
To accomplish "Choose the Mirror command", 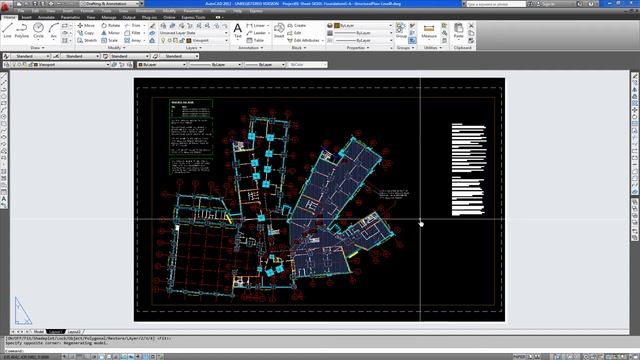I will (x=111, y=33).
